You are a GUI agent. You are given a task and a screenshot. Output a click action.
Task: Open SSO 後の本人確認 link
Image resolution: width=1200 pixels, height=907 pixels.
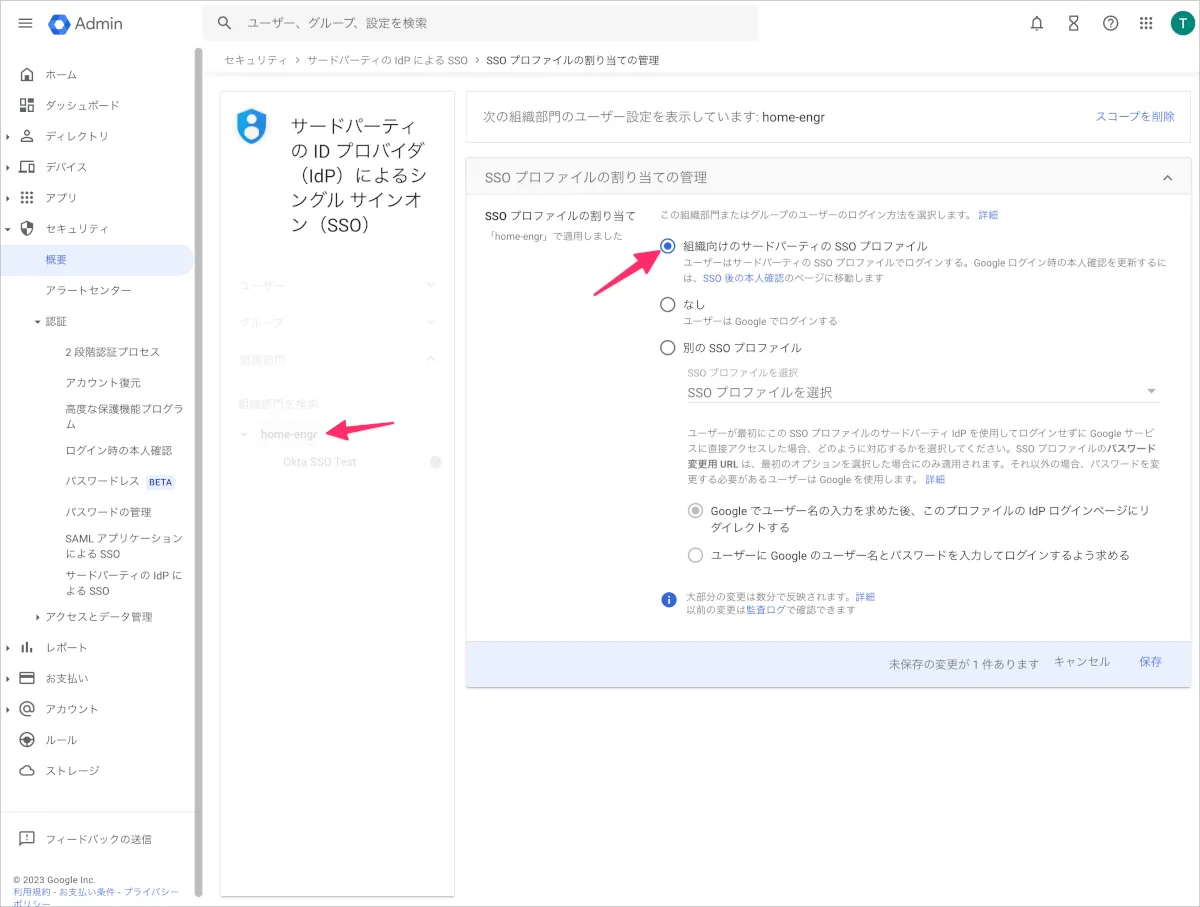tap(743, 278)
